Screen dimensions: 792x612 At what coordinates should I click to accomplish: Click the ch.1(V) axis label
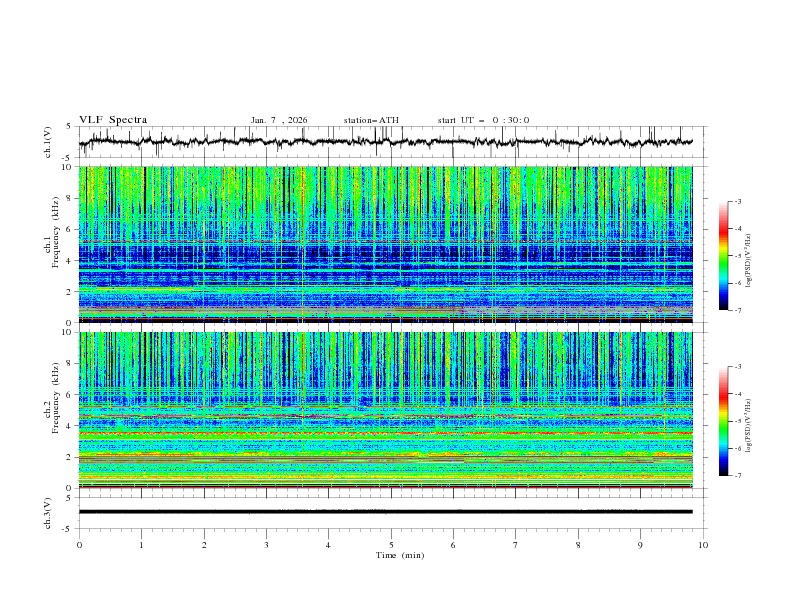point(48,142)
